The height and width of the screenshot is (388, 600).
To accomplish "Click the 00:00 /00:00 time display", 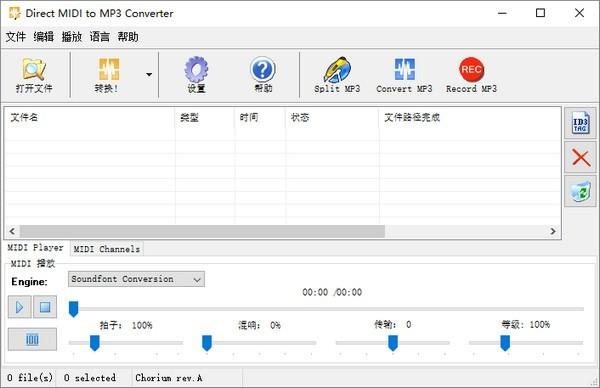I will pos(332,292).
